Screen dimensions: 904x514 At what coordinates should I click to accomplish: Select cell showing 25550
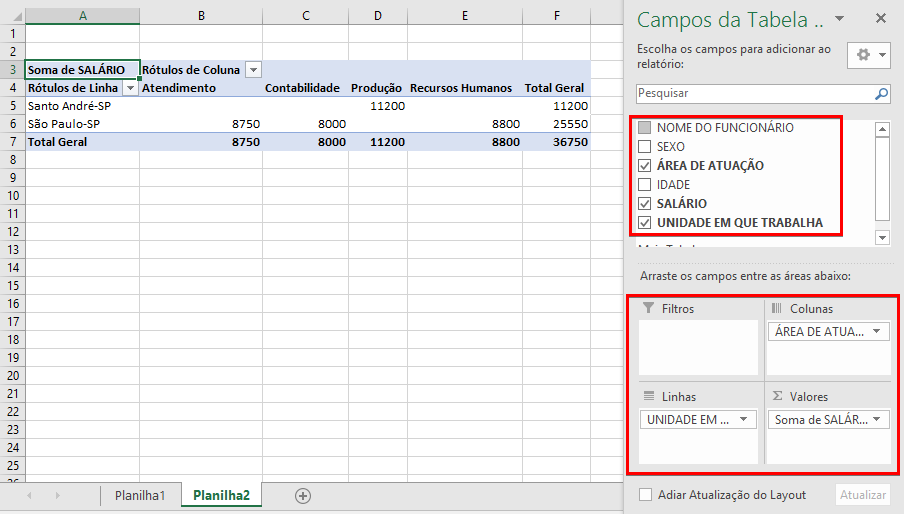556,124
